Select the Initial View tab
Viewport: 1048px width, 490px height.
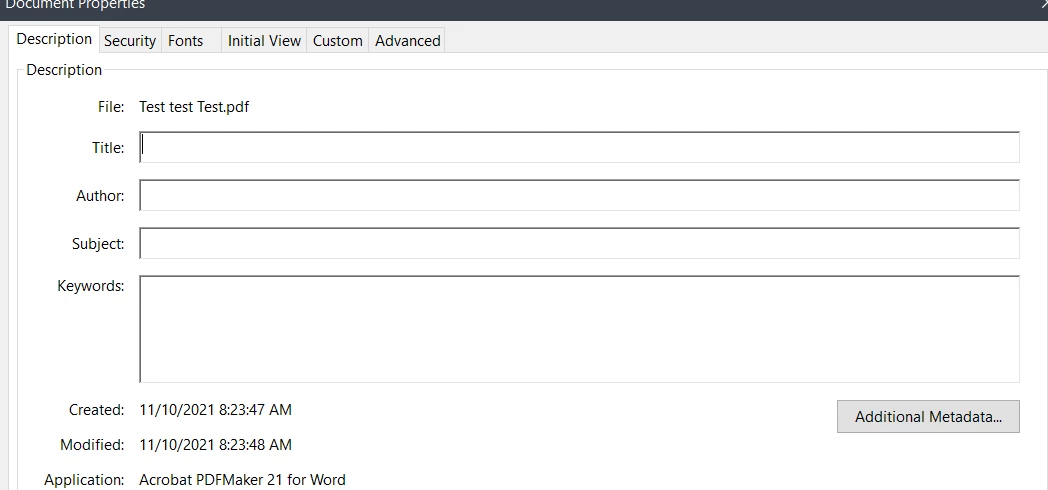(x=264, y=41)
